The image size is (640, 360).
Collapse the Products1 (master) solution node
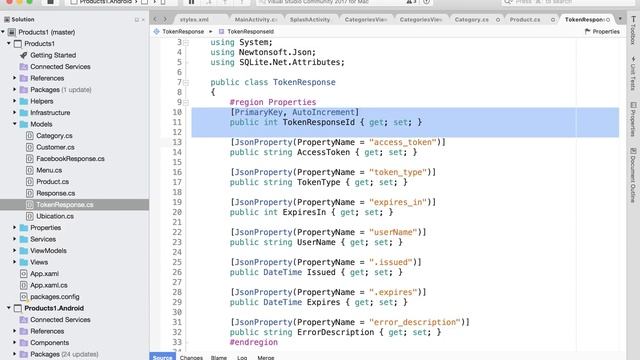3,32
